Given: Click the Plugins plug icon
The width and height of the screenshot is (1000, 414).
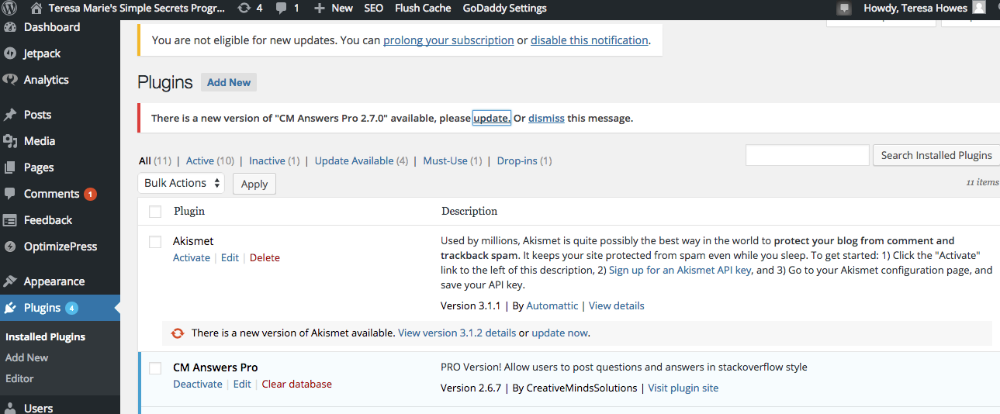Looking at the screenshot, I should tap(10, 307).
